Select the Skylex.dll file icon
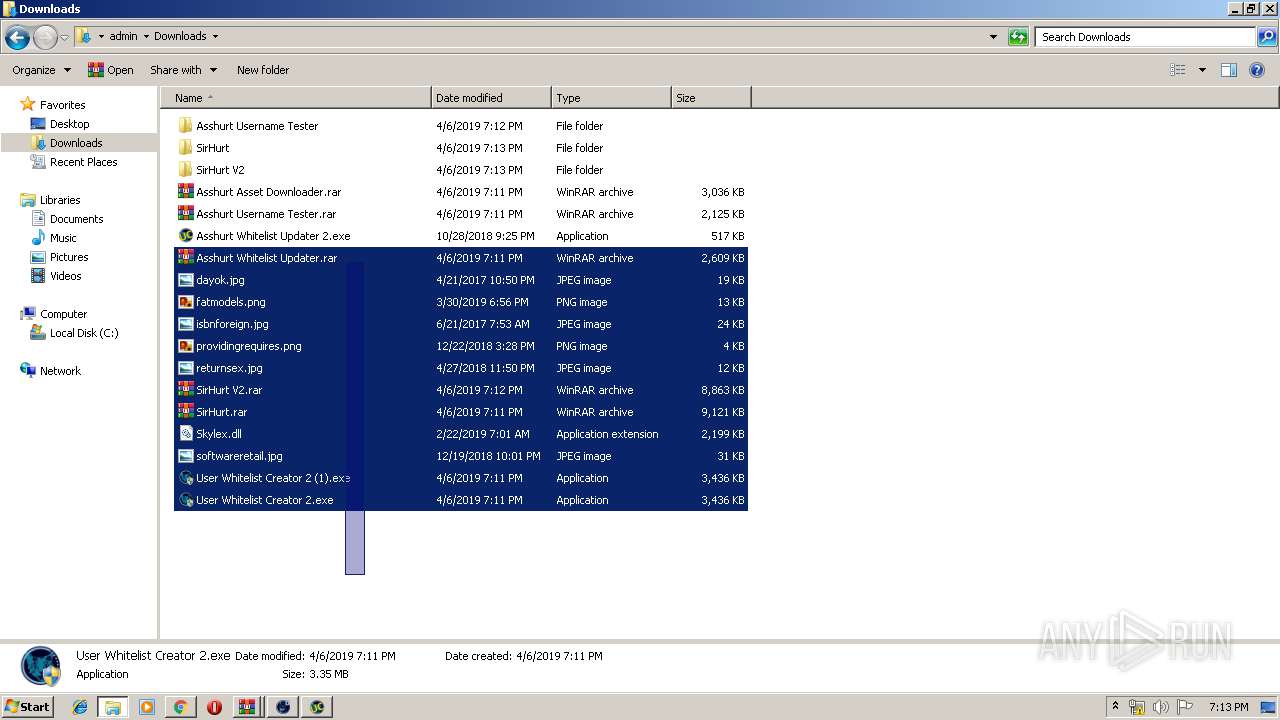 tap(185, 434)
